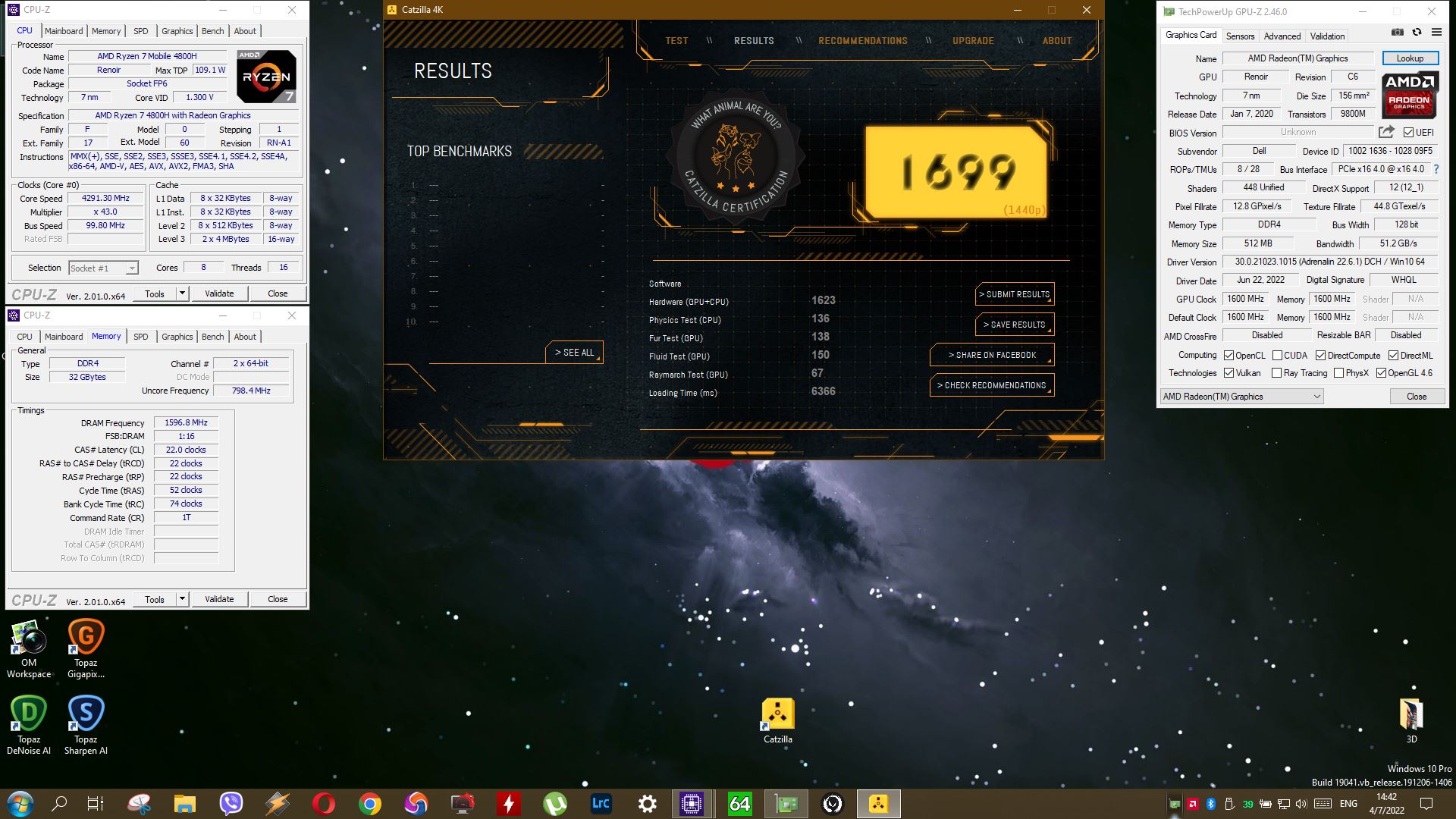This screenshot has width=1456, height=819.
Task: Toggle the Ray Tracing checkbox
Action: click(1276, 373)
